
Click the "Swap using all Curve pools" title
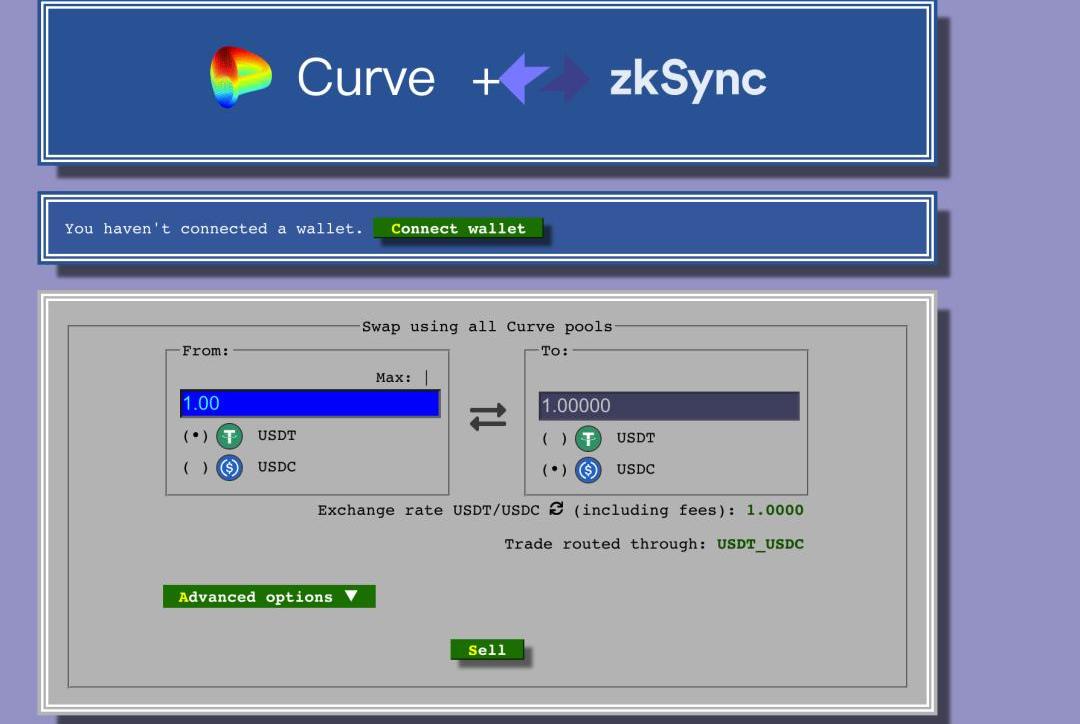point(487,327)
